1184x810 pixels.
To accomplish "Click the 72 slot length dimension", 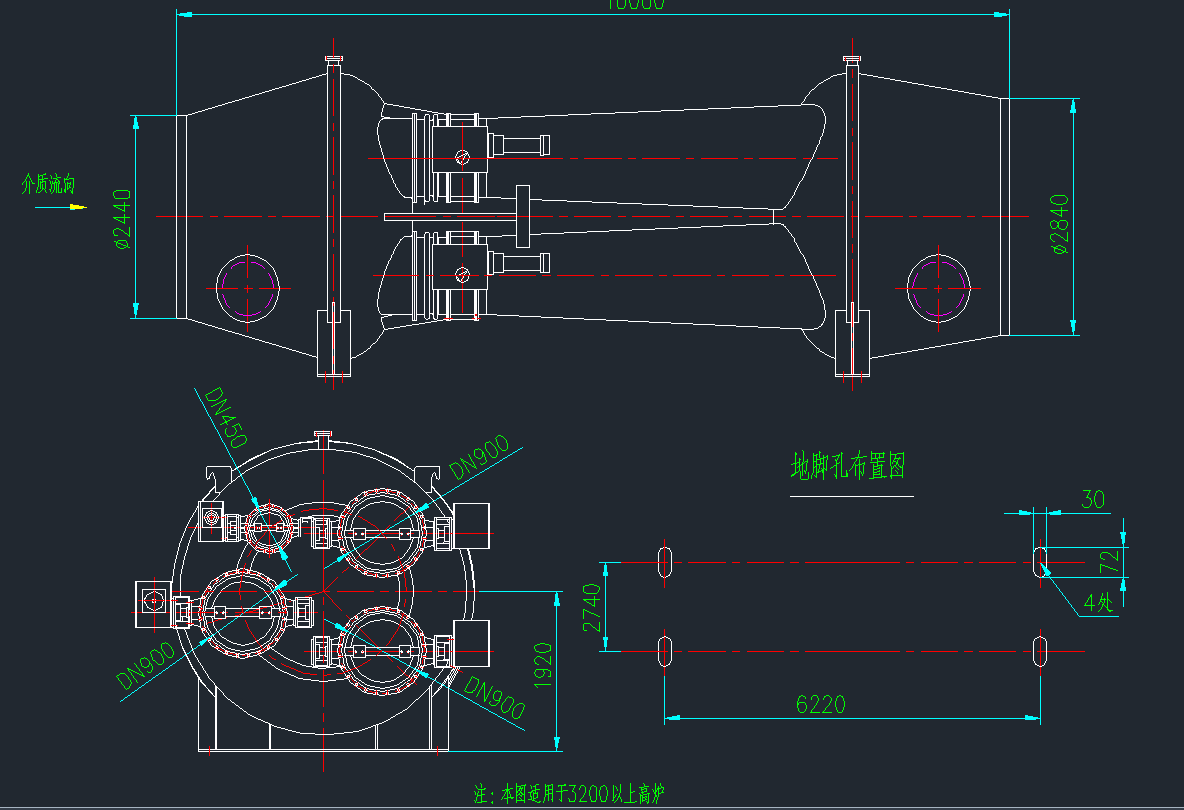I will coord(1108,561).
